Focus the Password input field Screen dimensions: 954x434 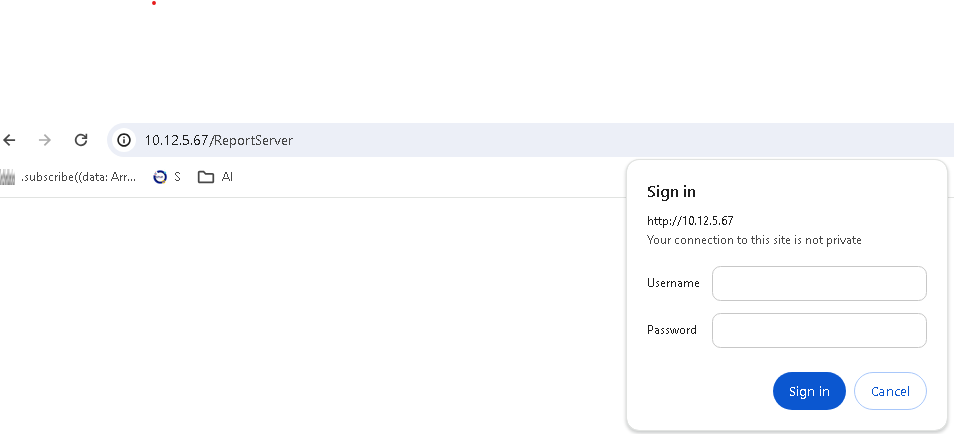coord(819,330)
